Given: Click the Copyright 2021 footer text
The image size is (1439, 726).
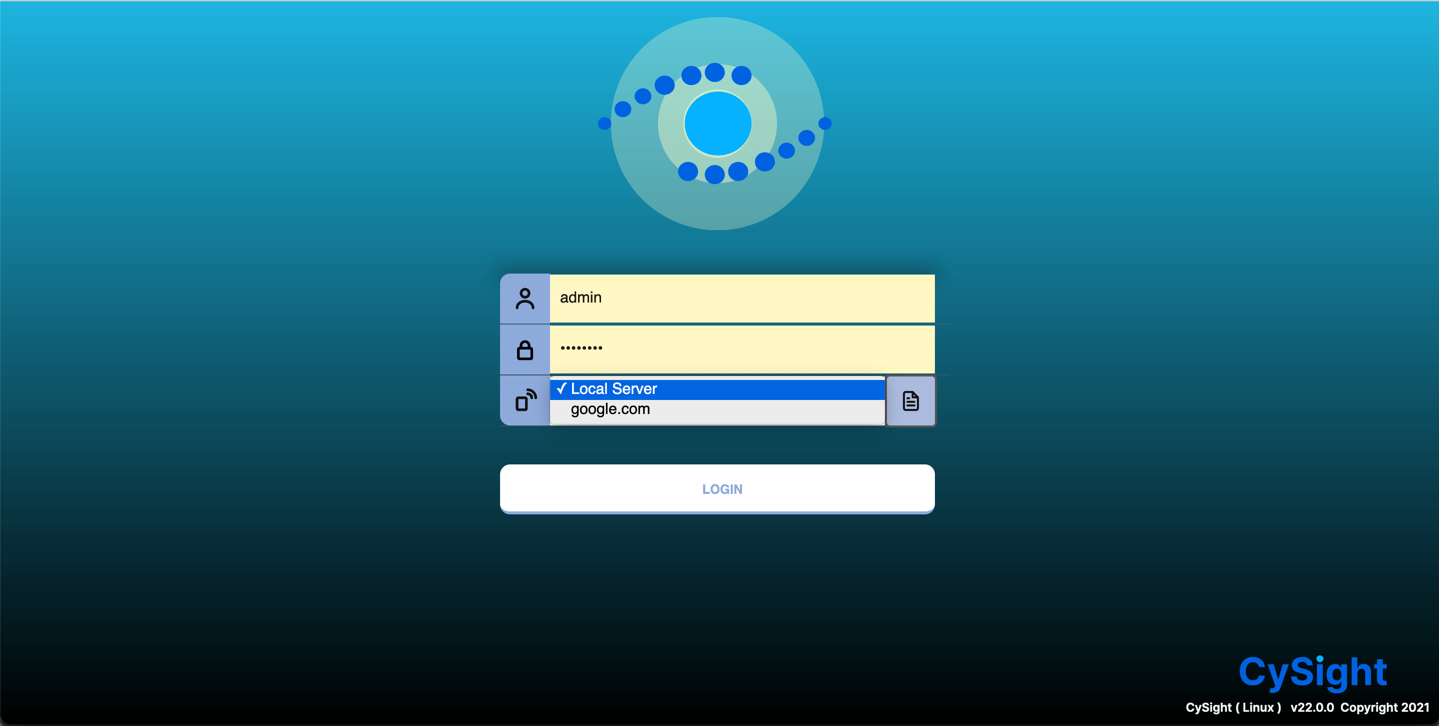Looking at the screenshot, I should click(x=1385, y=707).
